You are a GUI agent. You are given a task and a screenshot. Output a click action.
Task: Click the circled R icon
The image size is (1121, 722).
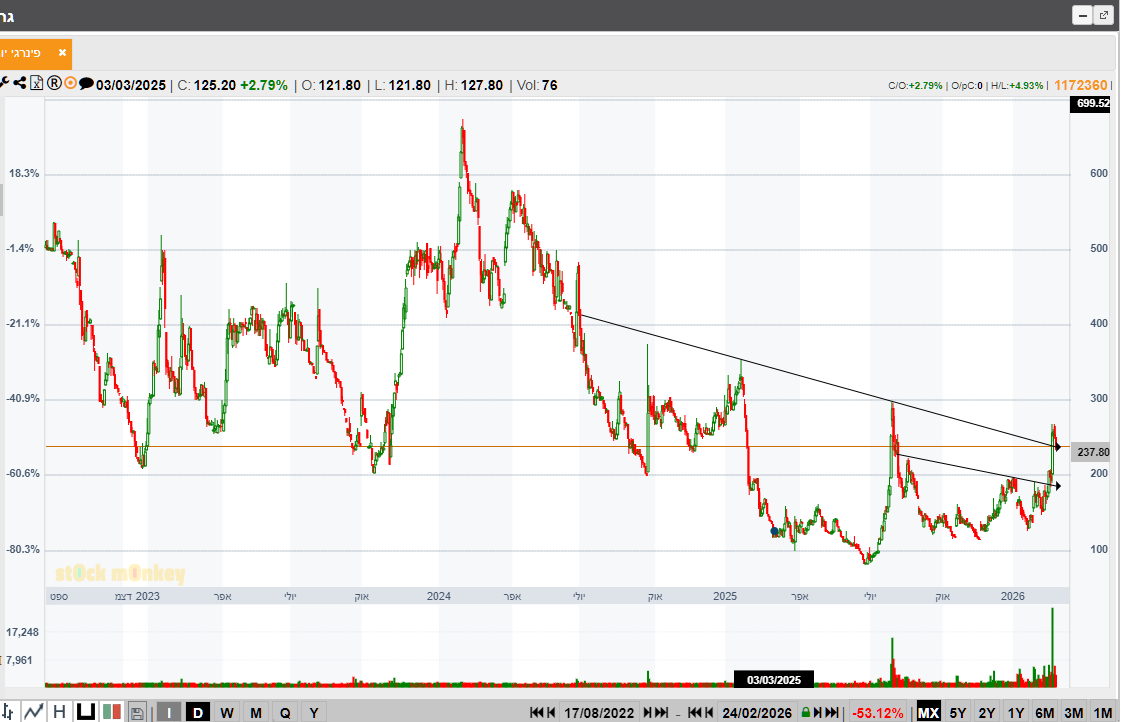pos(54,84)
